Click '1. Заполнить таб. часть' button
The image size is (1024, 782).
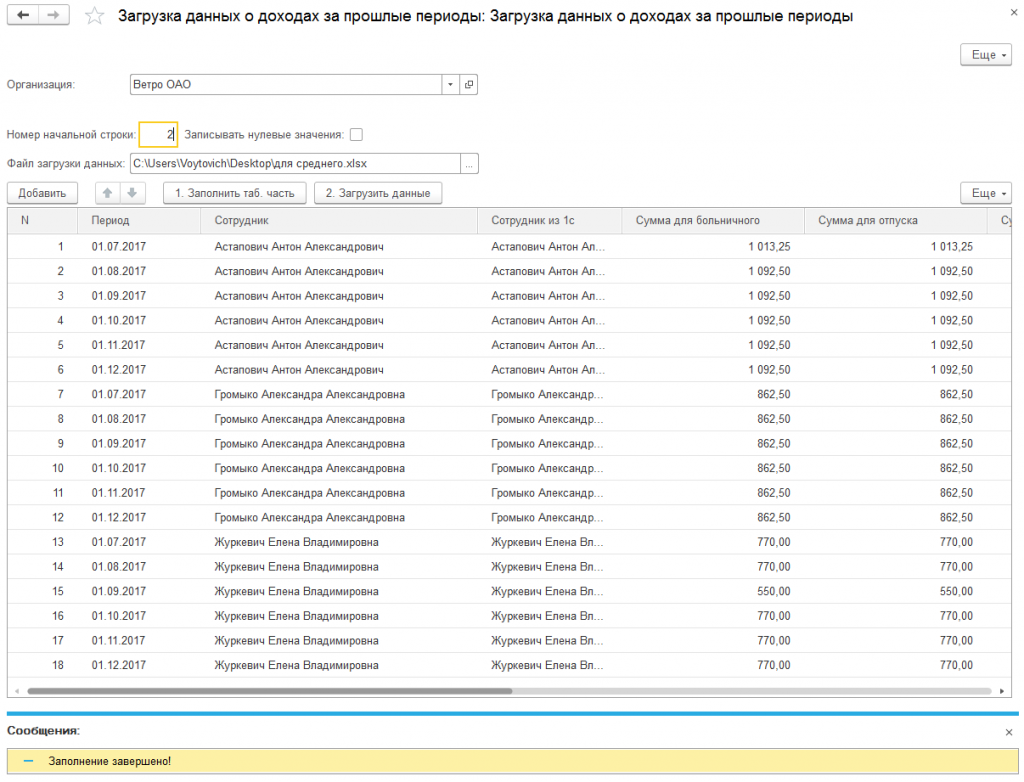234,193
